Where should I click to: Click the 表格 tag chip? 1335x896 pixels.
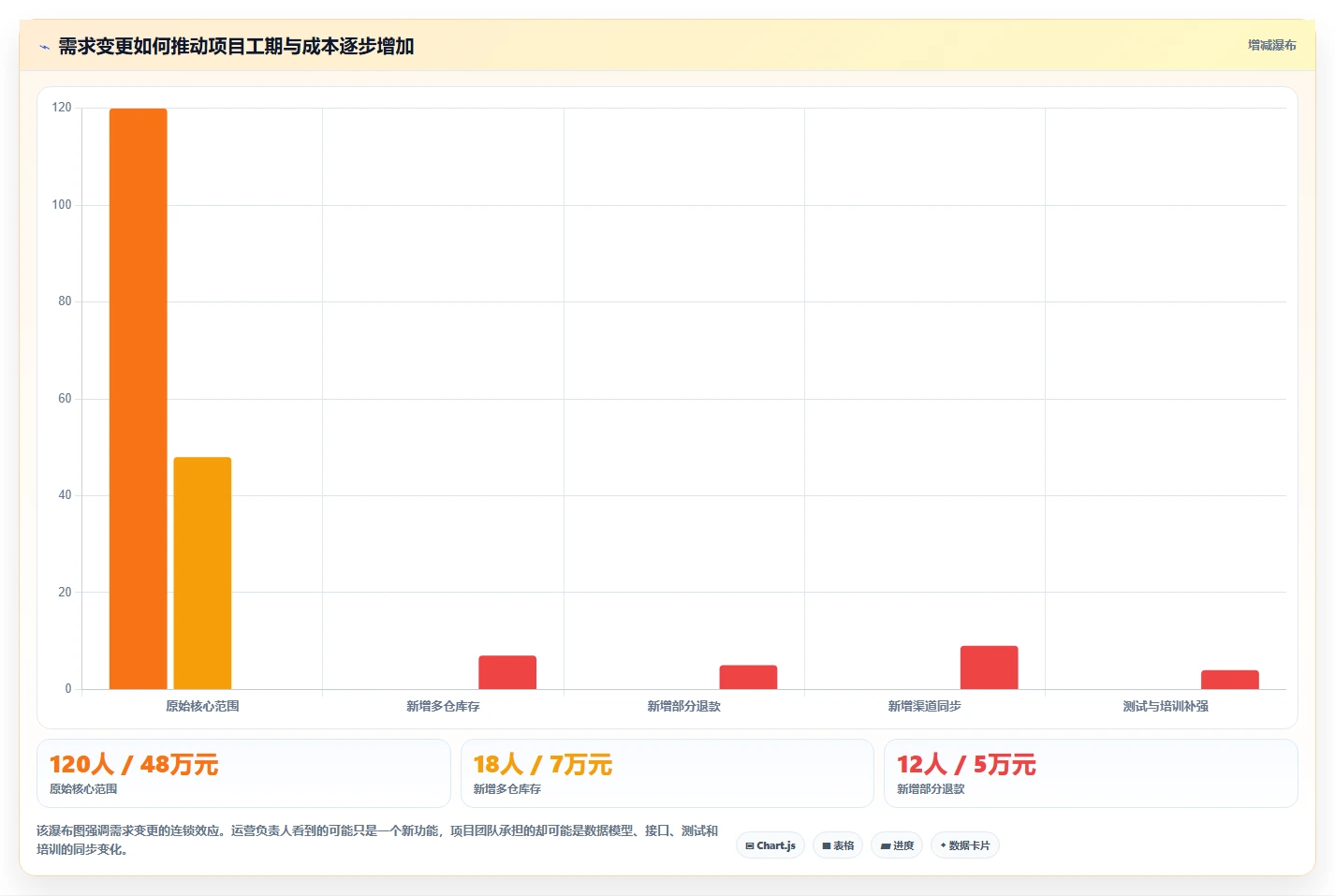pos(838,845)
